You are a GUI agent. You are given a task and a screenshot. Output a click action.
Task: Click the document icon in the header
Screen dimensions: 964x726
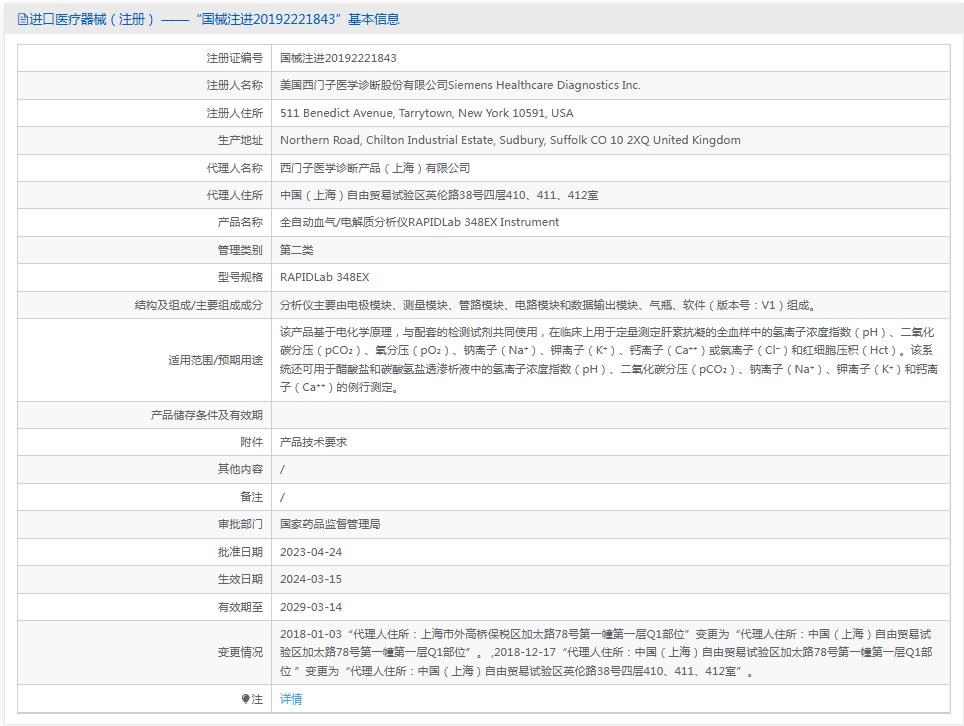click(x=22, y=20)
